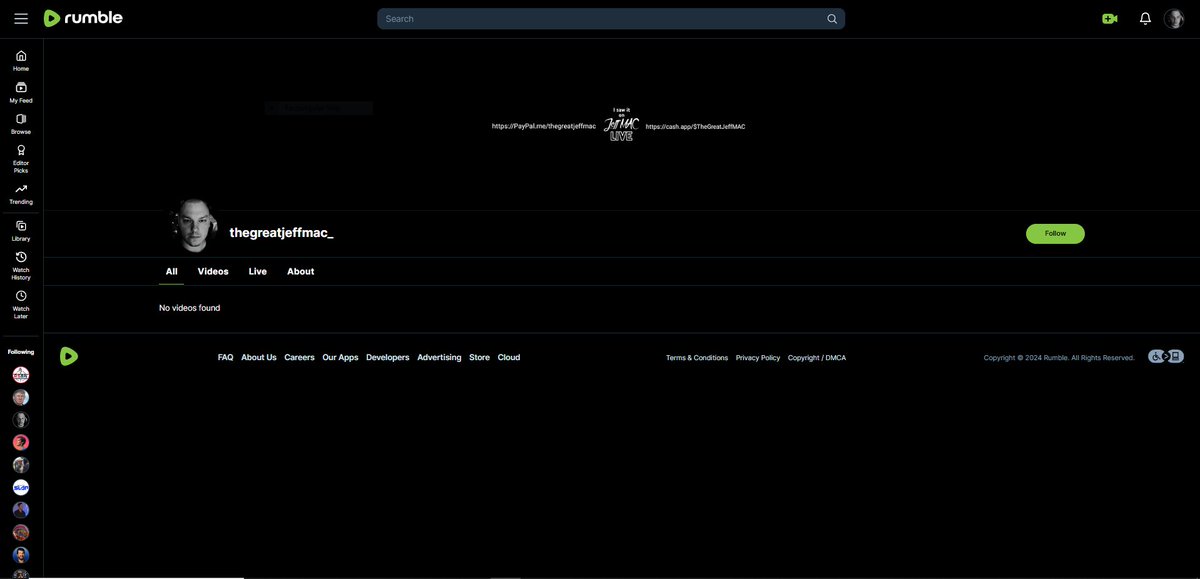1200x579 pixels.
Task: Open Privacy Policy link
Action: tap(758, 357)
